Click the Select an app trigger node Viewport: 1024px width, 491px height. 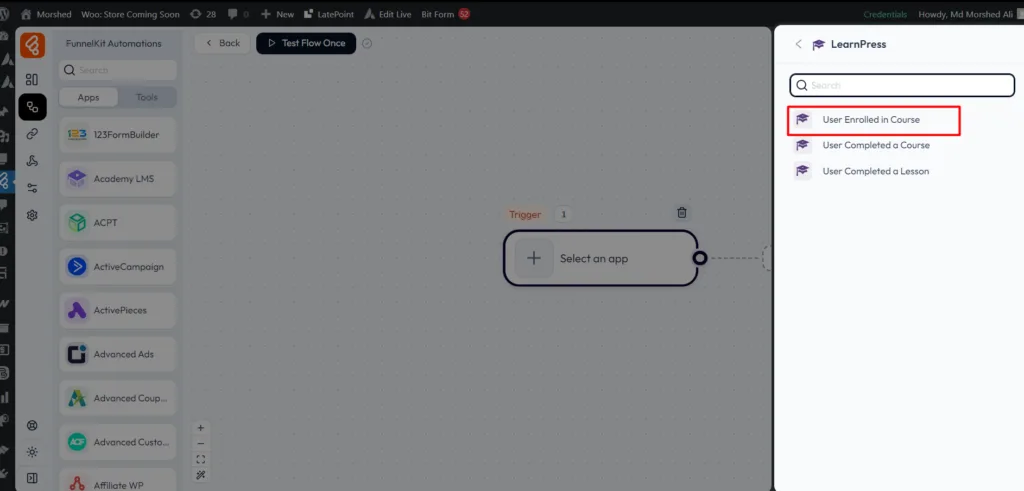[600, 258]
